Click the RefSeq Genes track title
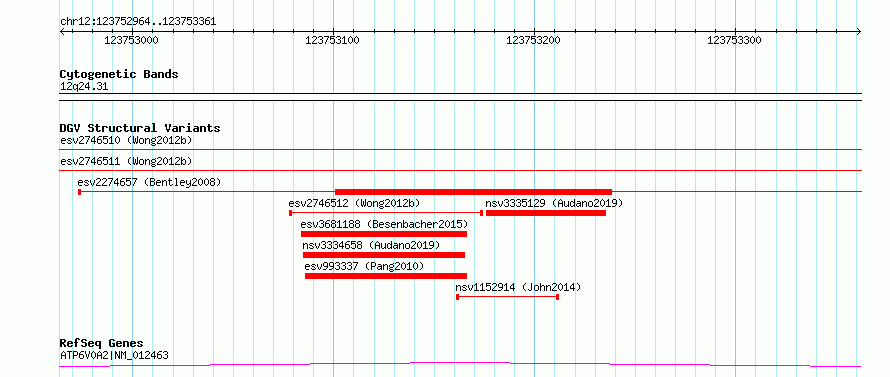The width and height of the screenshot is (890, 377). coord(102,344)
